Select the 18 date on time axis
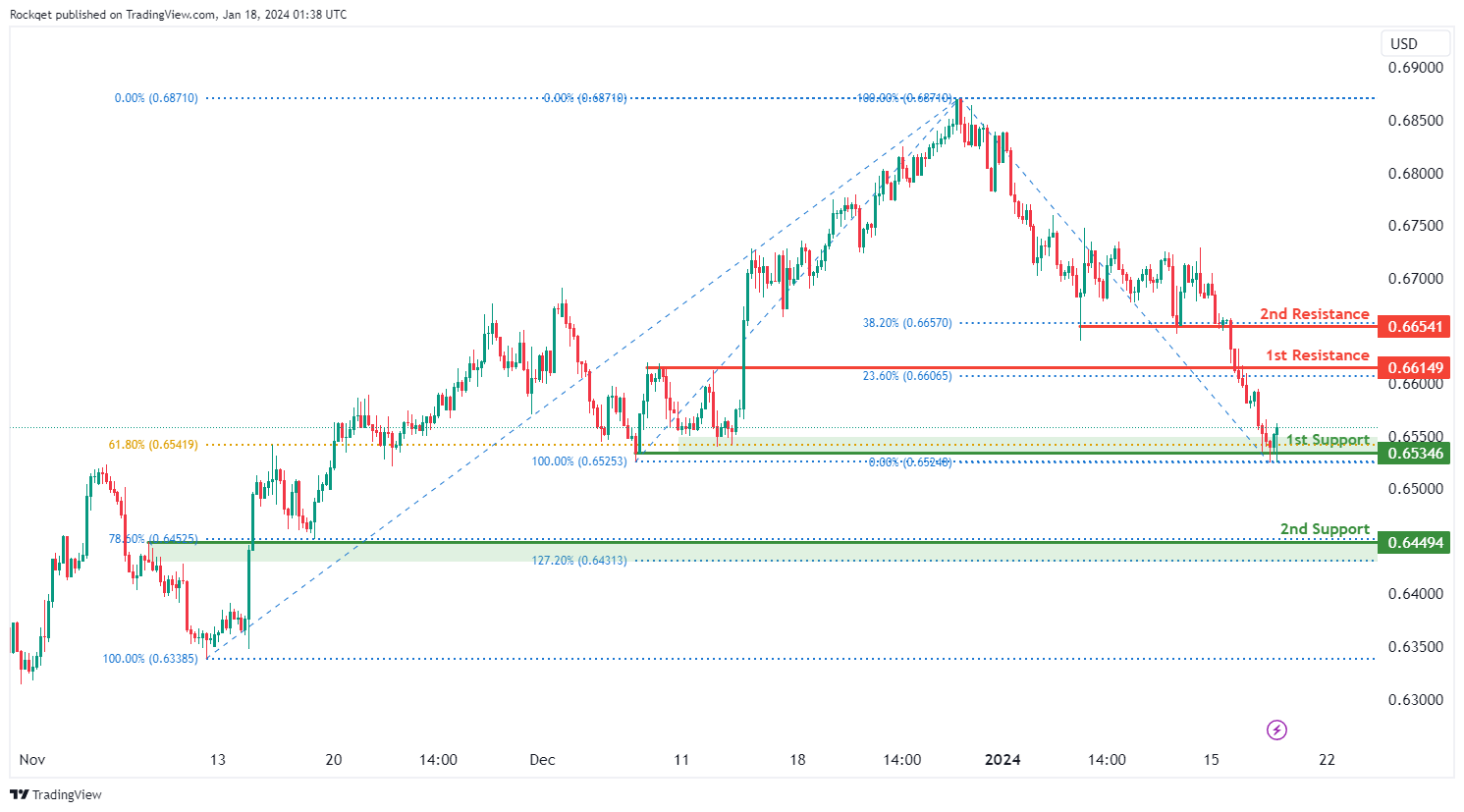This screenshot has width=1464, height=812. (x=797, y=760)
